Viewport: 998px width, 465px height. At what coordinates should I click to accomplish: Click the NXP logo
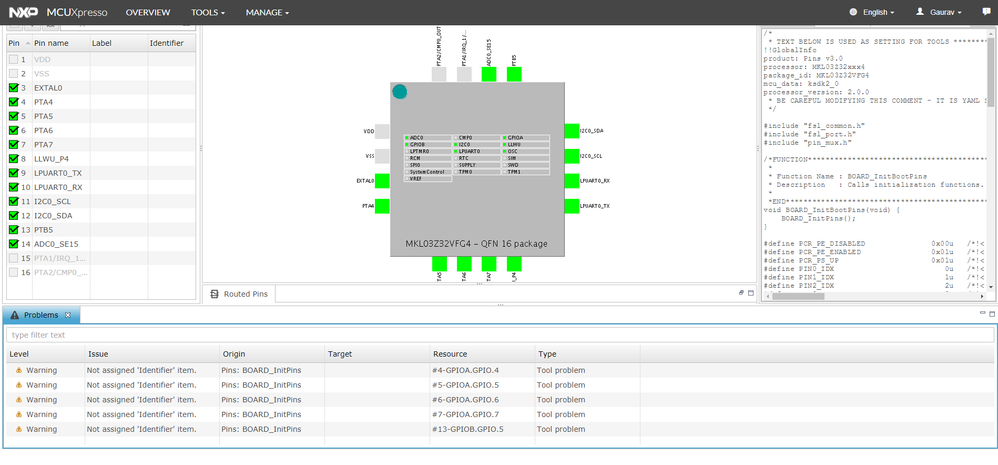[24, 12]
